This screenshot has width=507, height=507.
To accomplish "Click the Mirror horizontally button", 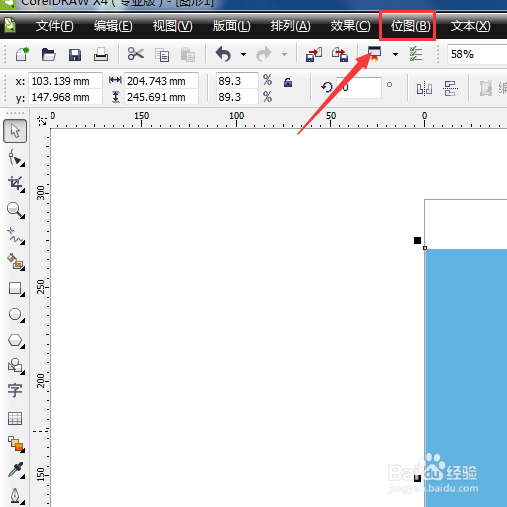I will pyautogui.click(x=424, y=89).
